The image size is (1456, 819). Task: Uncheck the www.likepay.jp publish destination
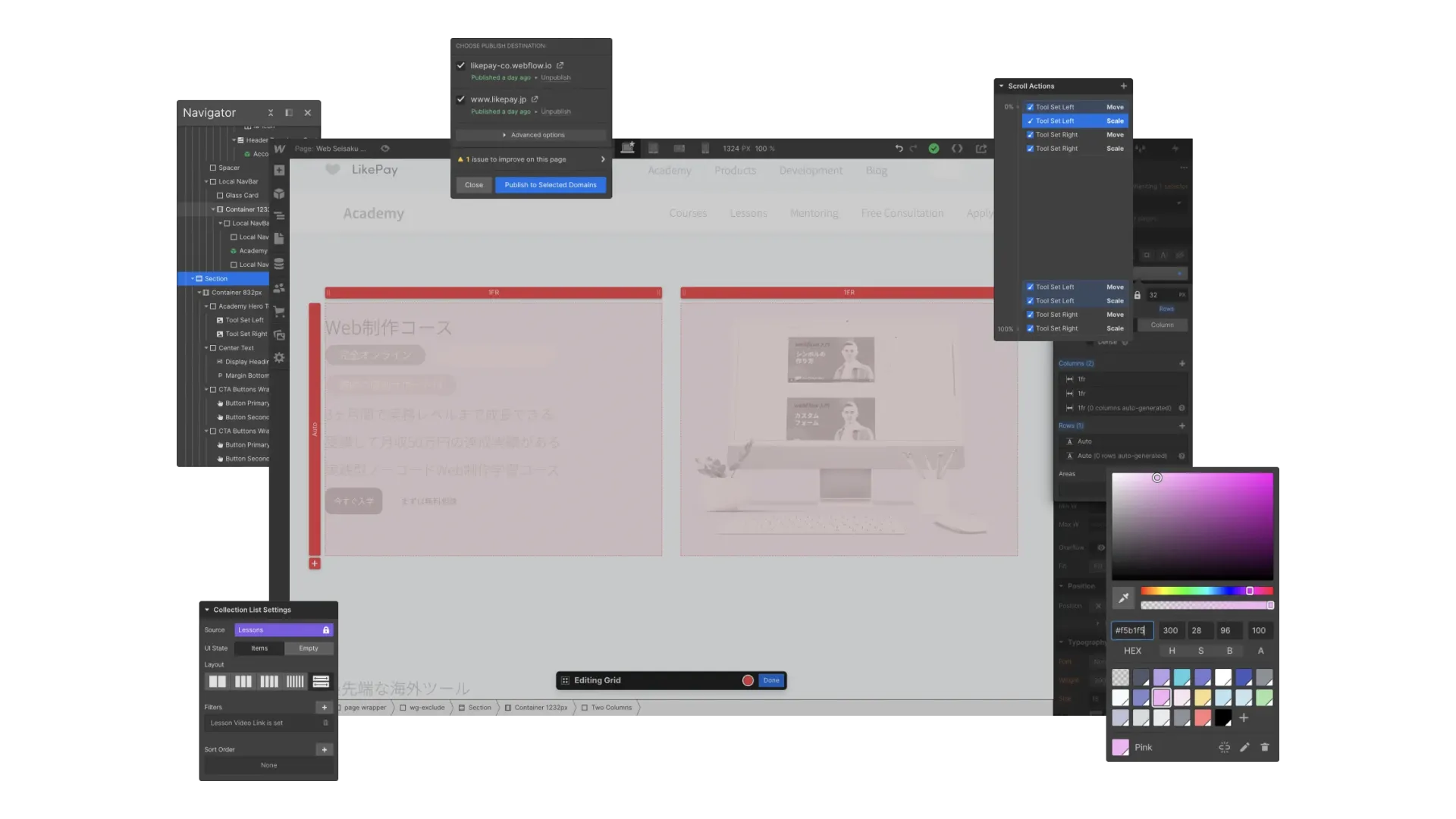pos(461,99)
